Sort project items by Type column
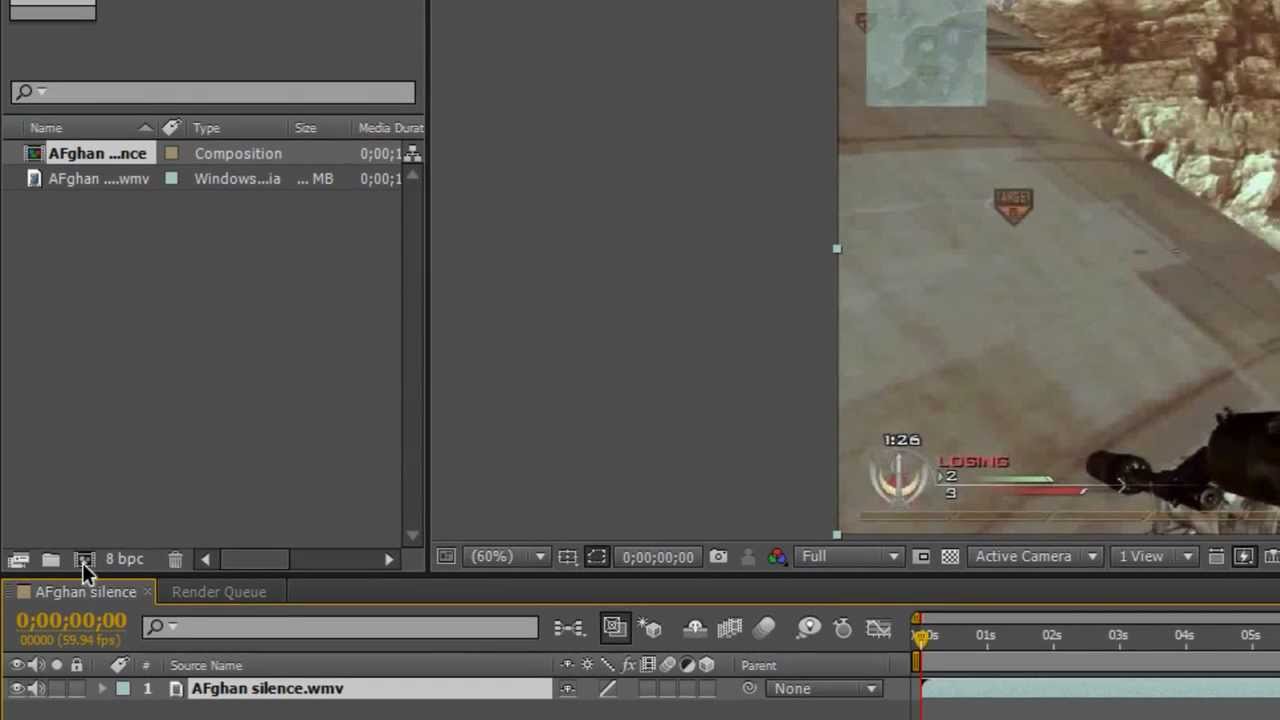This screenshot has height=720, width=1280. click(x=206, y=128)
